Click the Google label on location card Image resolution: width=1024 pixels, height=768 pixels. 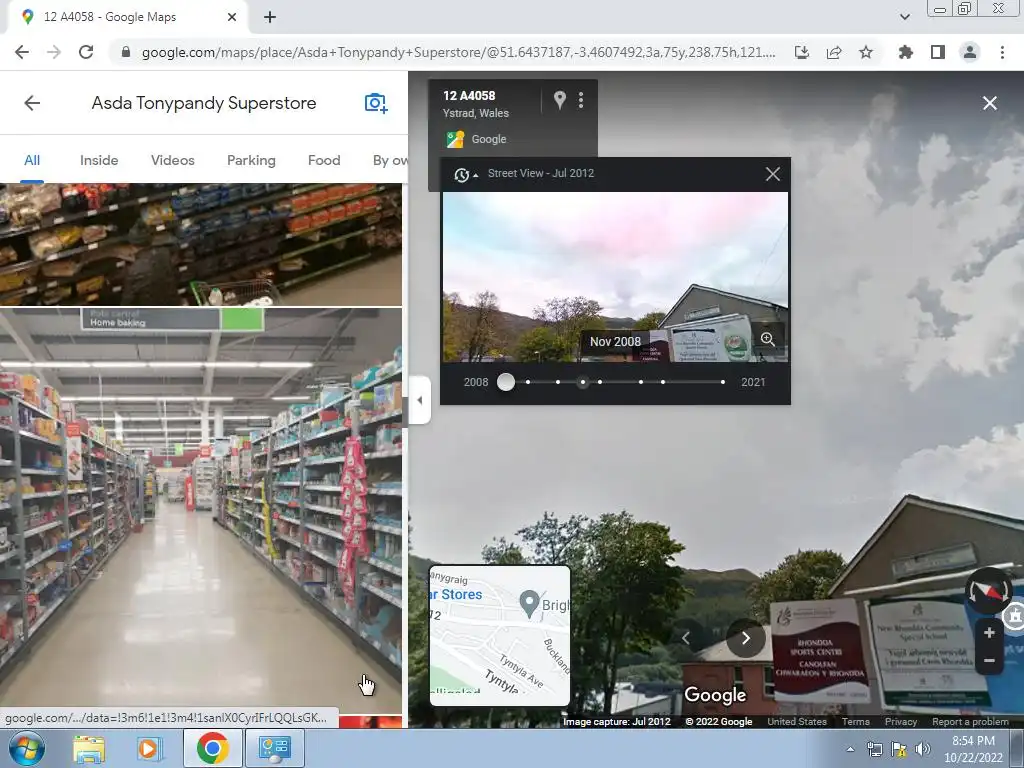[x=488, y=139]
